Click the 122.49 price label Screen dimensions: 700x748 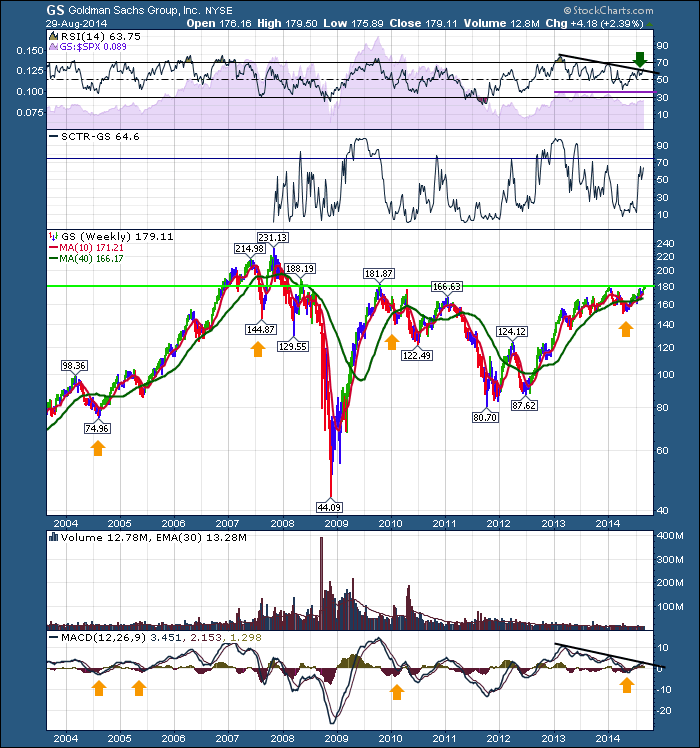(417, 355)
